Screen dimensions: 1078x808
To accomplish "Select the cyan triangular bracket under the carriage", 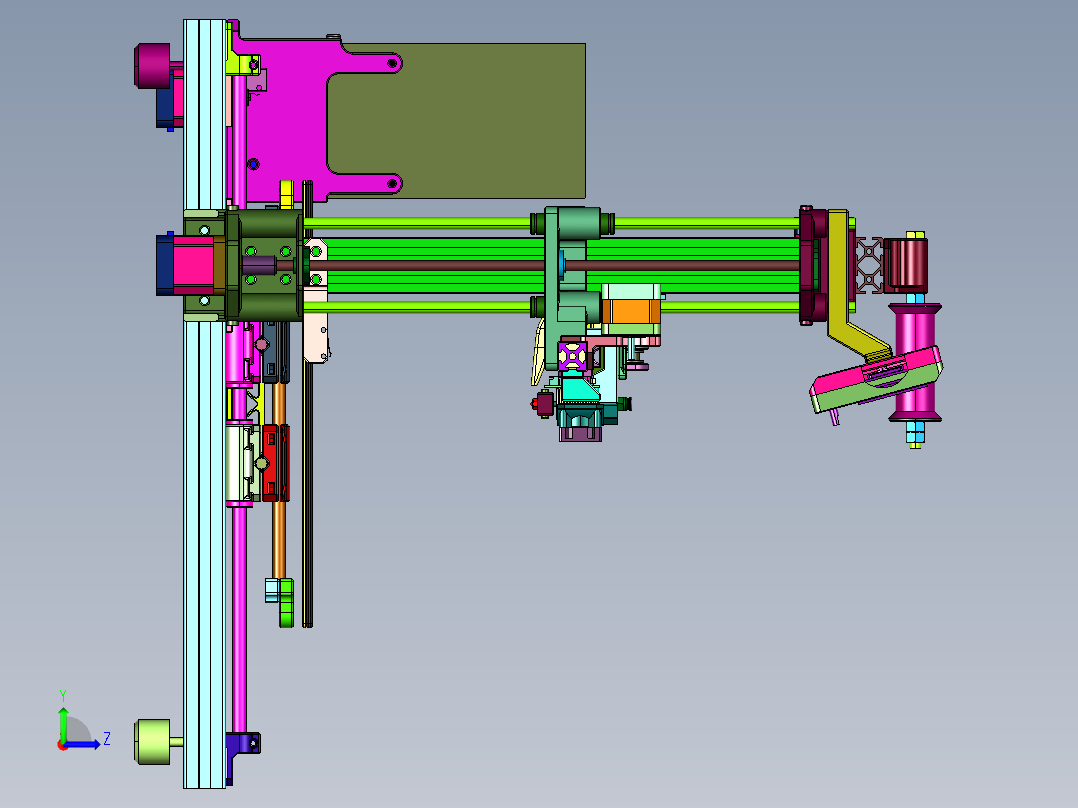I will tap(579, 388).
